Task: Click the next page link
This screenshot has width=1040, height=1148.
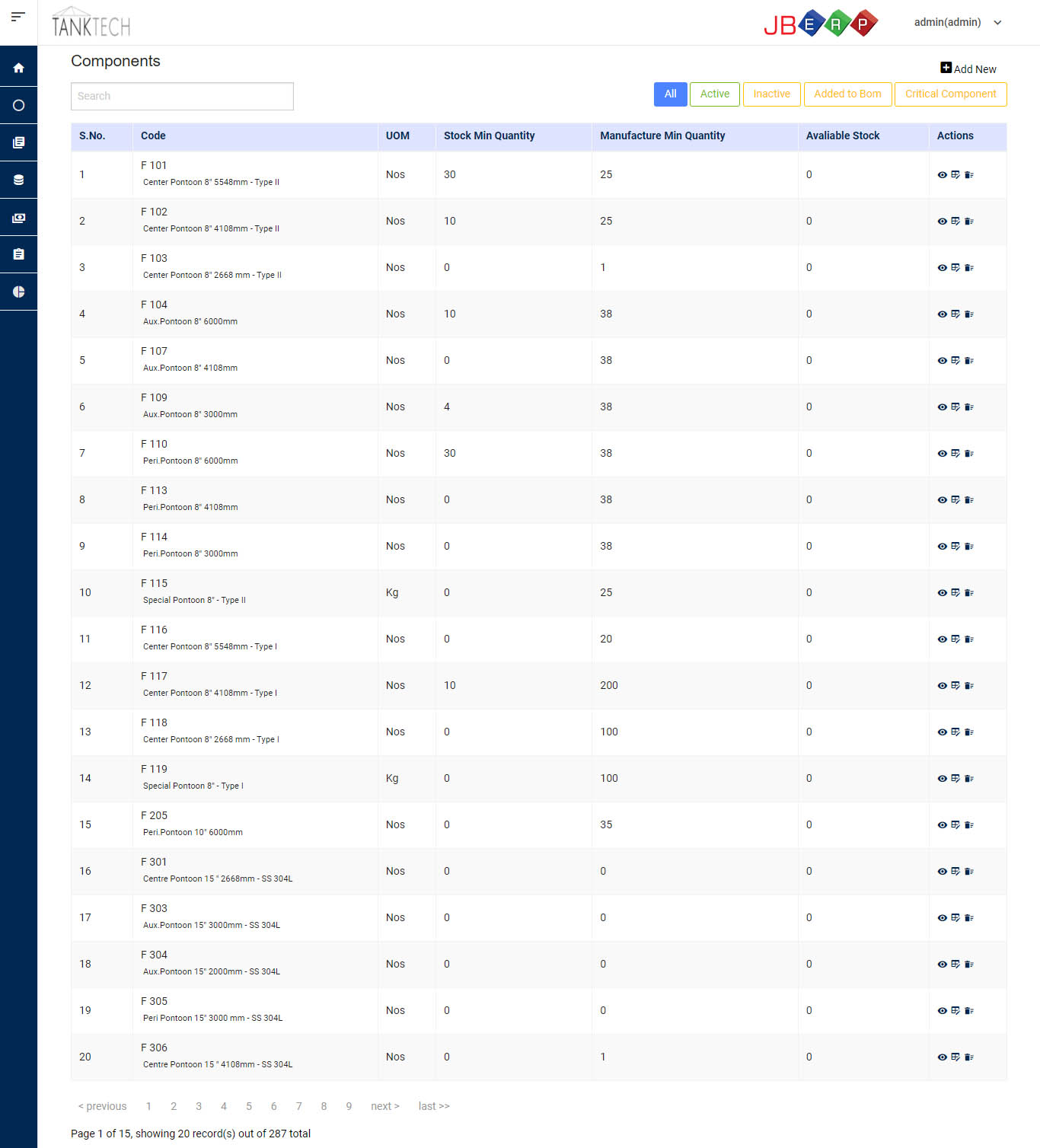Action: (385, 1106)
